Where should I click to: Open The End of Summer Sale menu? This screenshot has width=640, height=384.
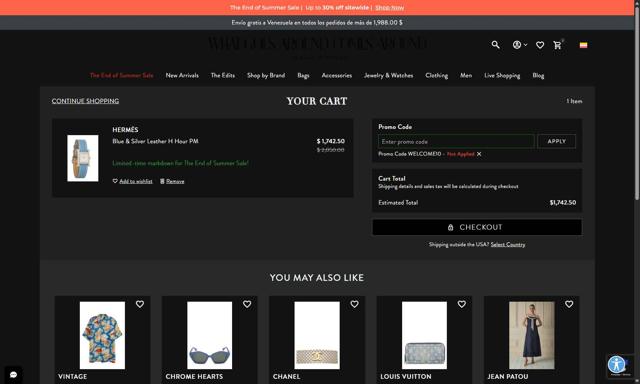122,75
